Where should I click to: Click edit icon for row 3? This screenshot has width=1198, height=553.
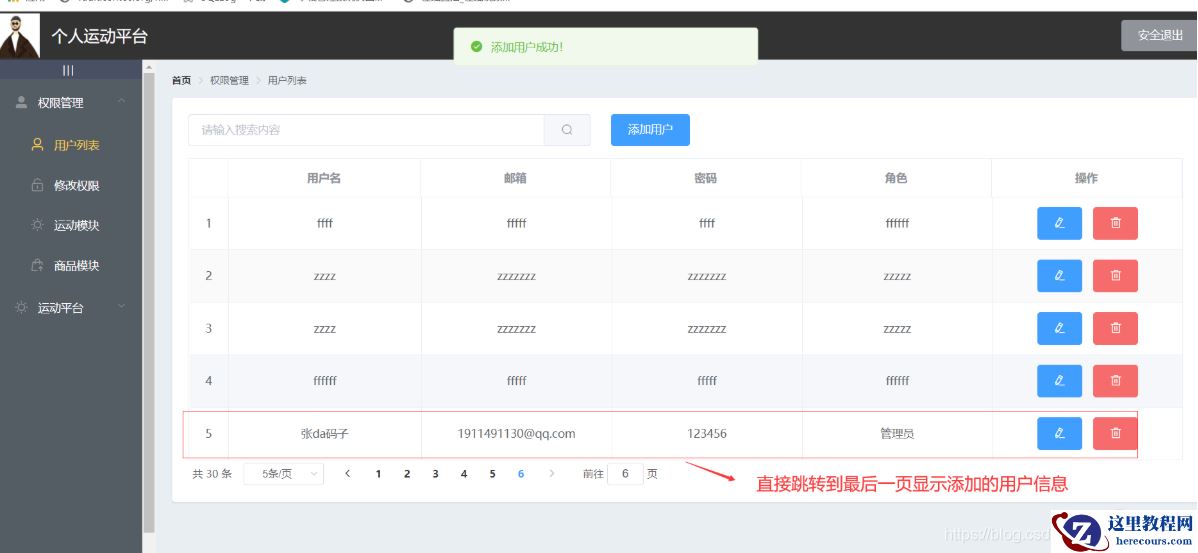pos(1059,328)
